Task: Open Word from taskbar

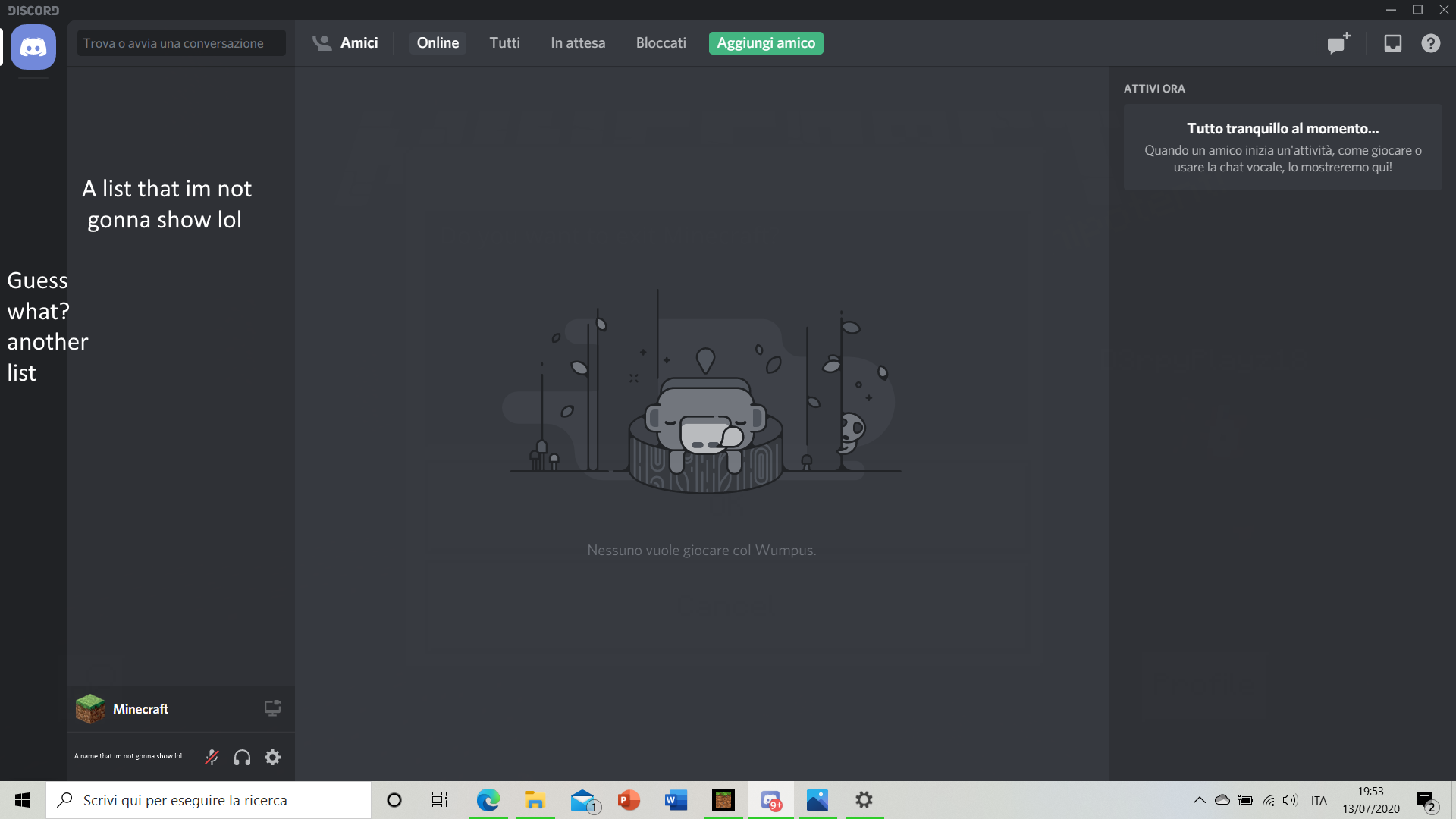Action: (676, 800)
